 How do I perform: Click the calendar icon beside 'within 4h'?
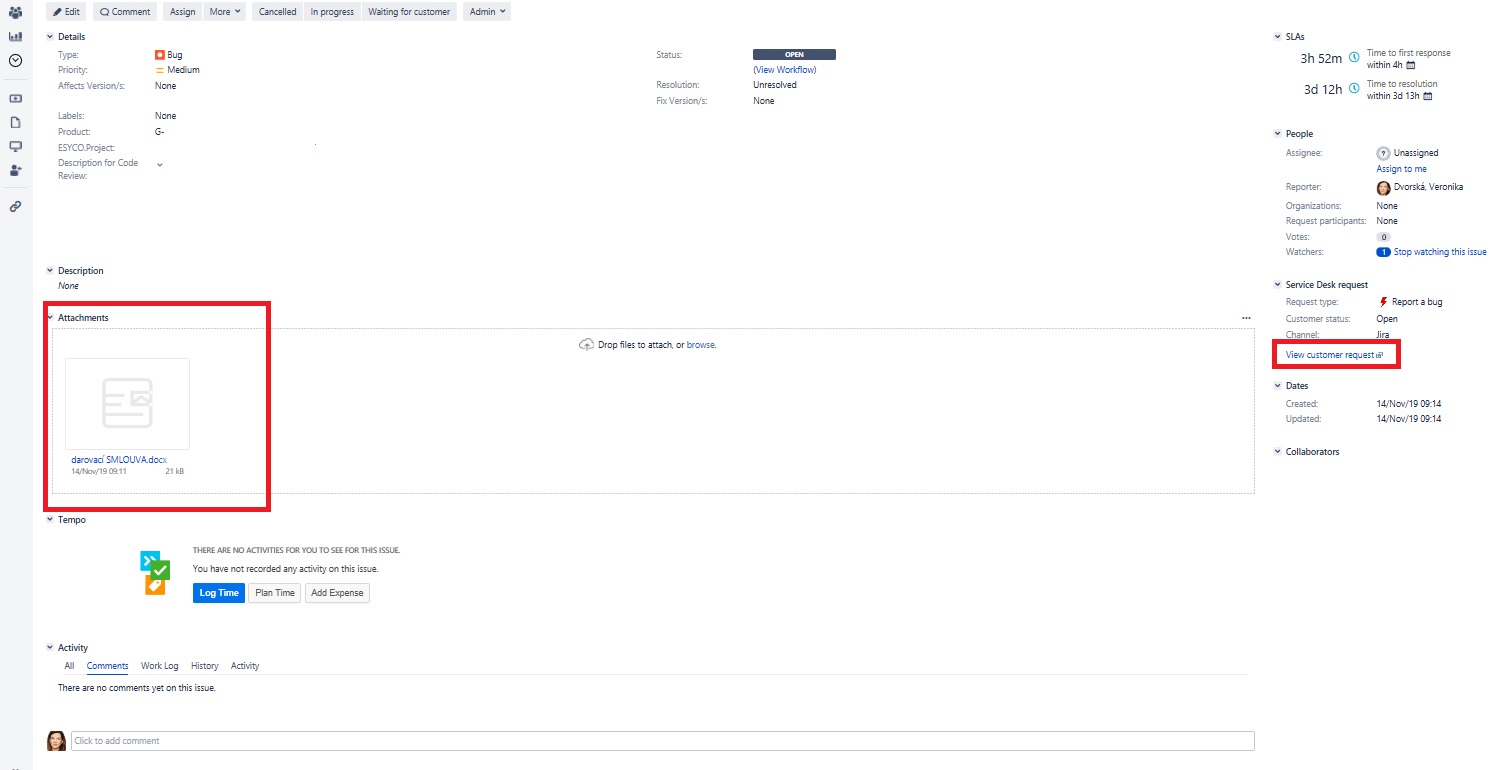(1411, 65)
